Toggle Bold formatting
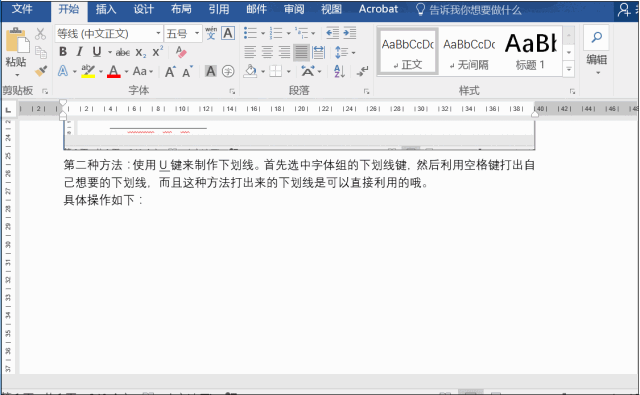Image resolution: width=640 pixels, height=395 pixels. 63,51
